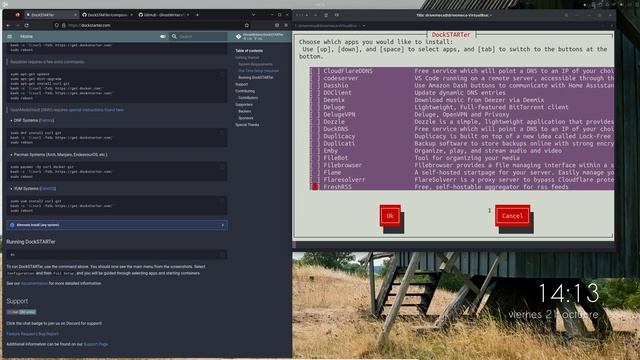Open Support in the table of contents
The height and width of the screenshot is (360, 640).
[x=241, y=84]
